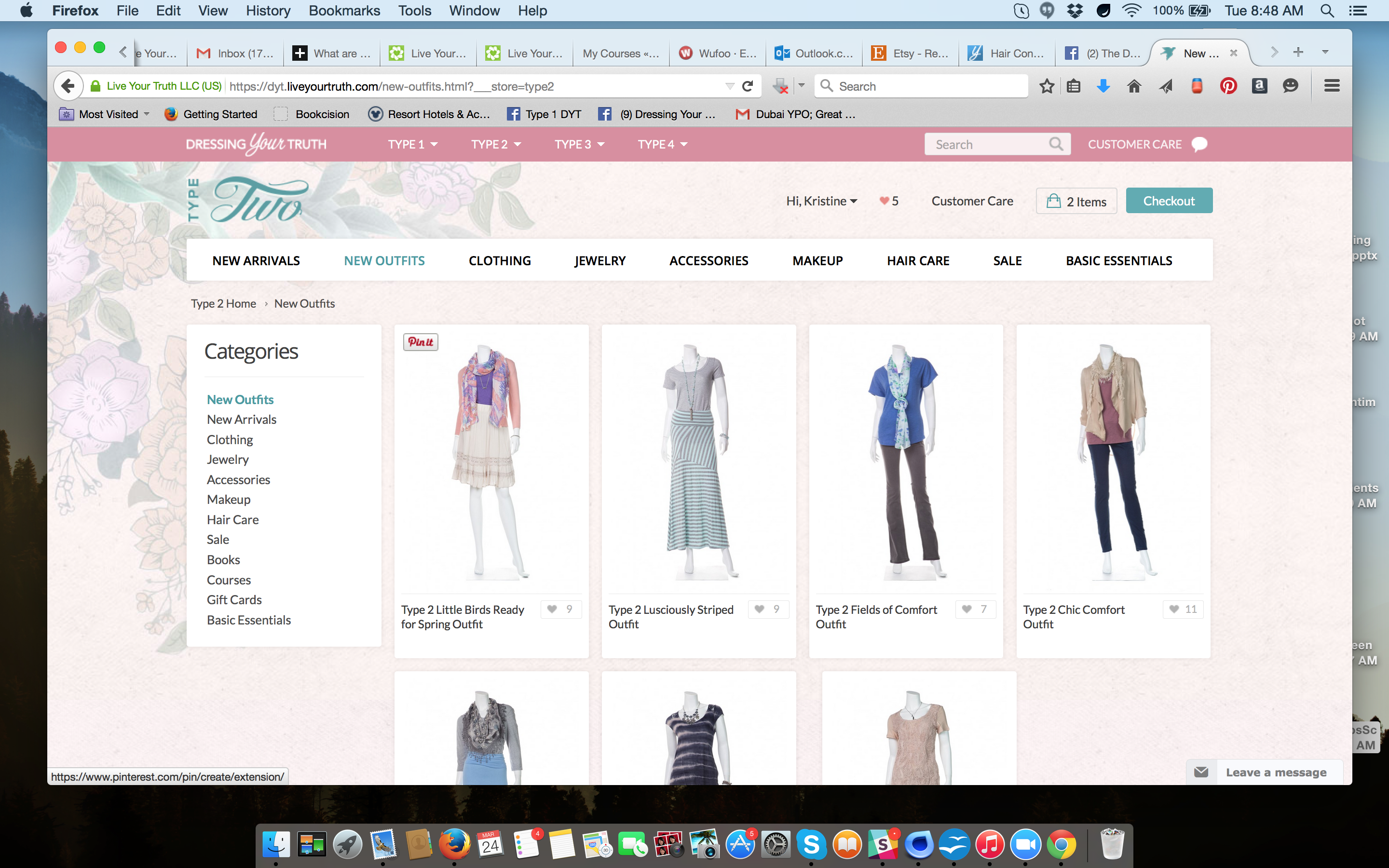Open the SALE nav tab
This screenshot has width=1389, height=868.
(x=1008, y=260)
